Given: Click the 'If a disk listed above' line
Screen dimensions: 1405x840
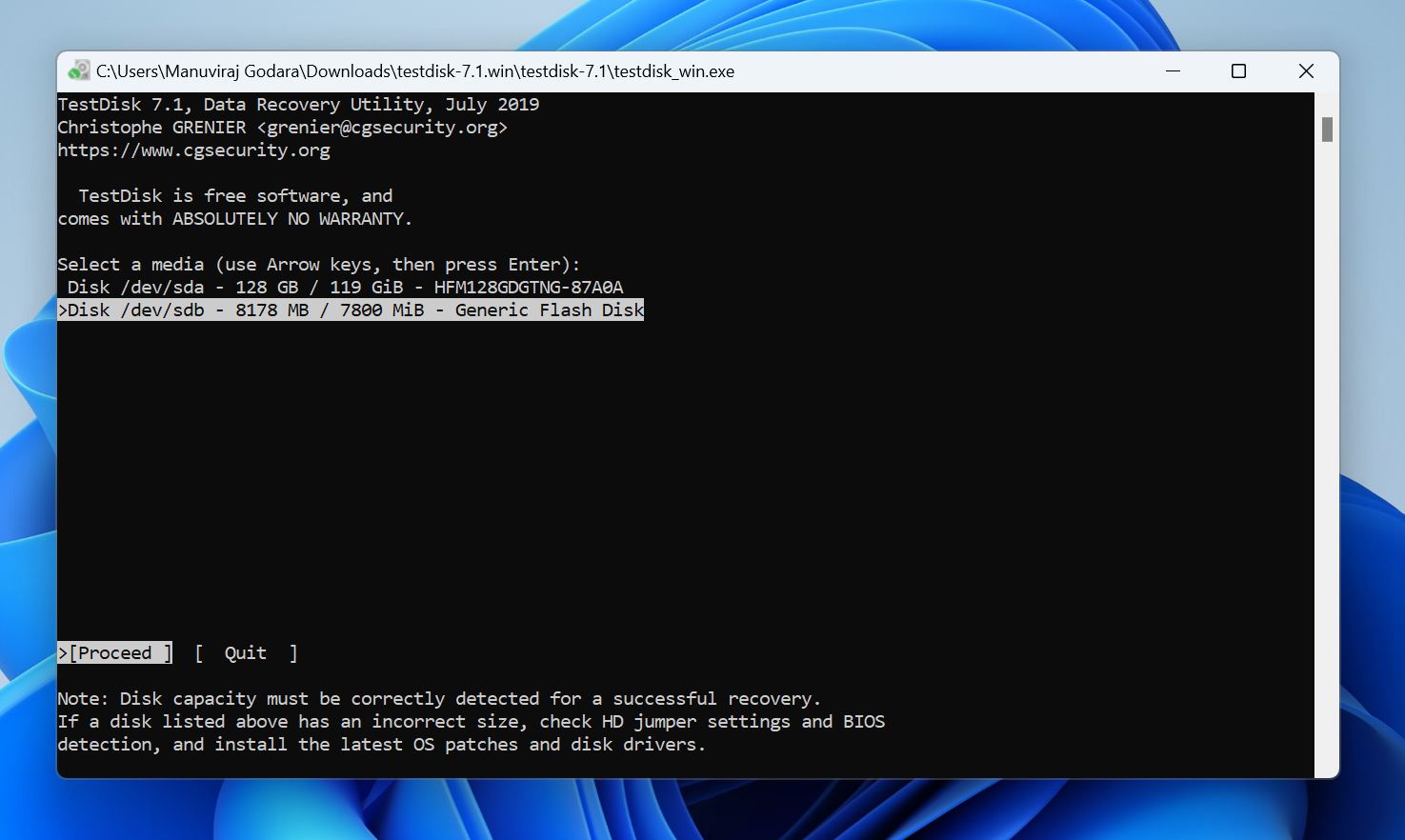Looking at the screenshot, I should [x=472, y=722].
